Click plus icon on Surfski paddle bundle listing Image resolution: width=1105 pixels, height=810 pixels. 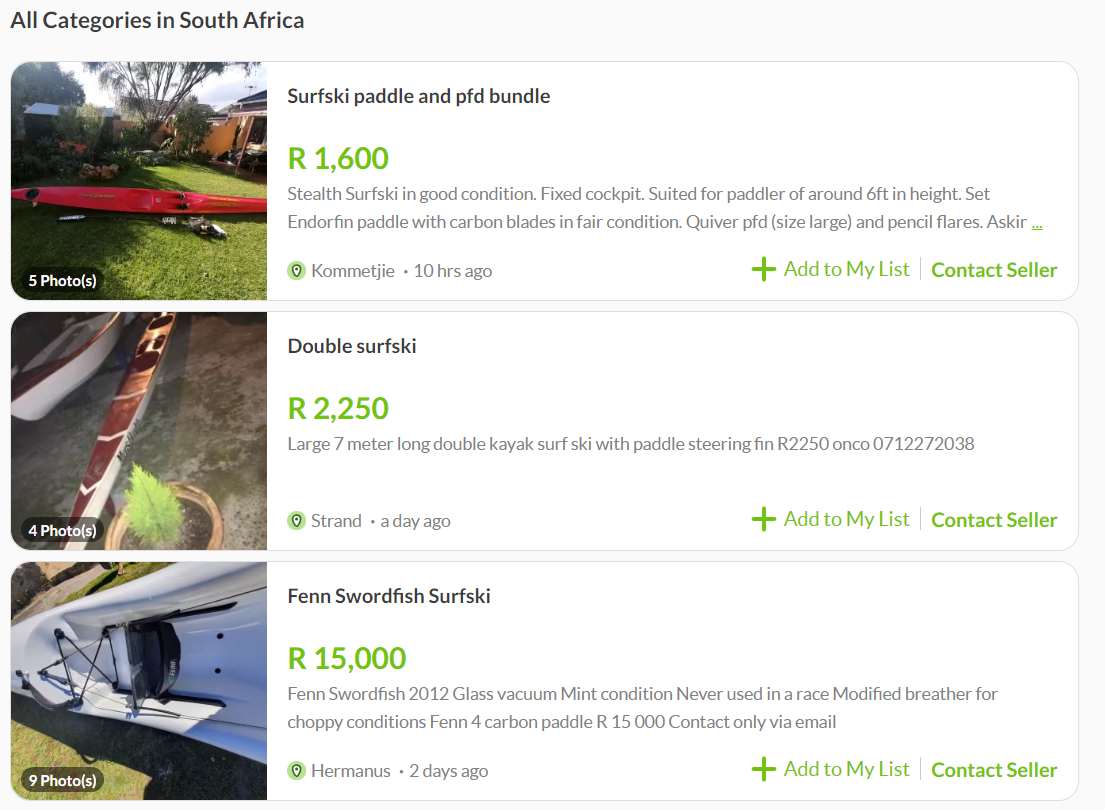point(763,269)
